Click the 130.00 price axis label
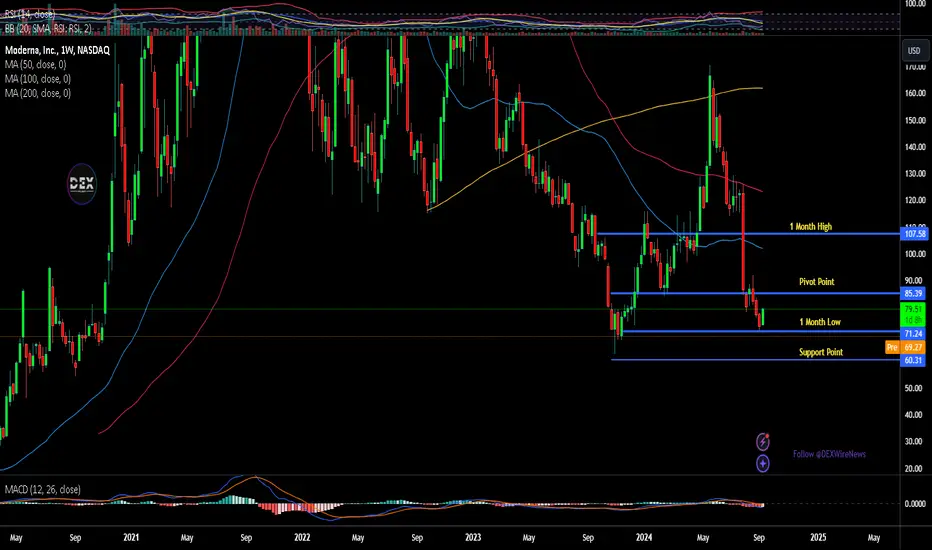Viewport: 932px width, 550px height. point(915,174)
